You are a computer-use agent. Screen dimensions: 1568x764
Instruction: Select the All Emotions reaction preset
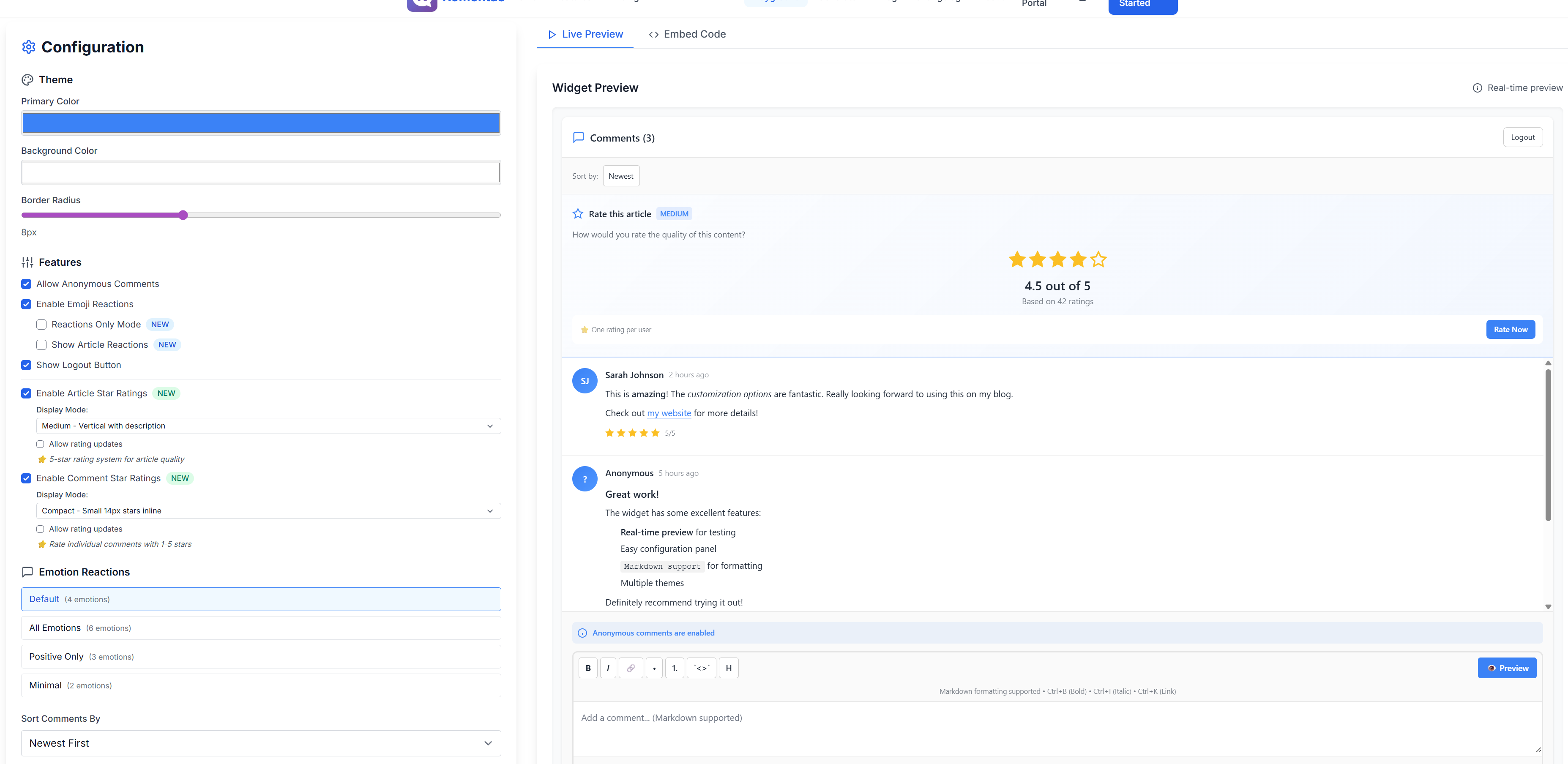[x=260, y=628]
